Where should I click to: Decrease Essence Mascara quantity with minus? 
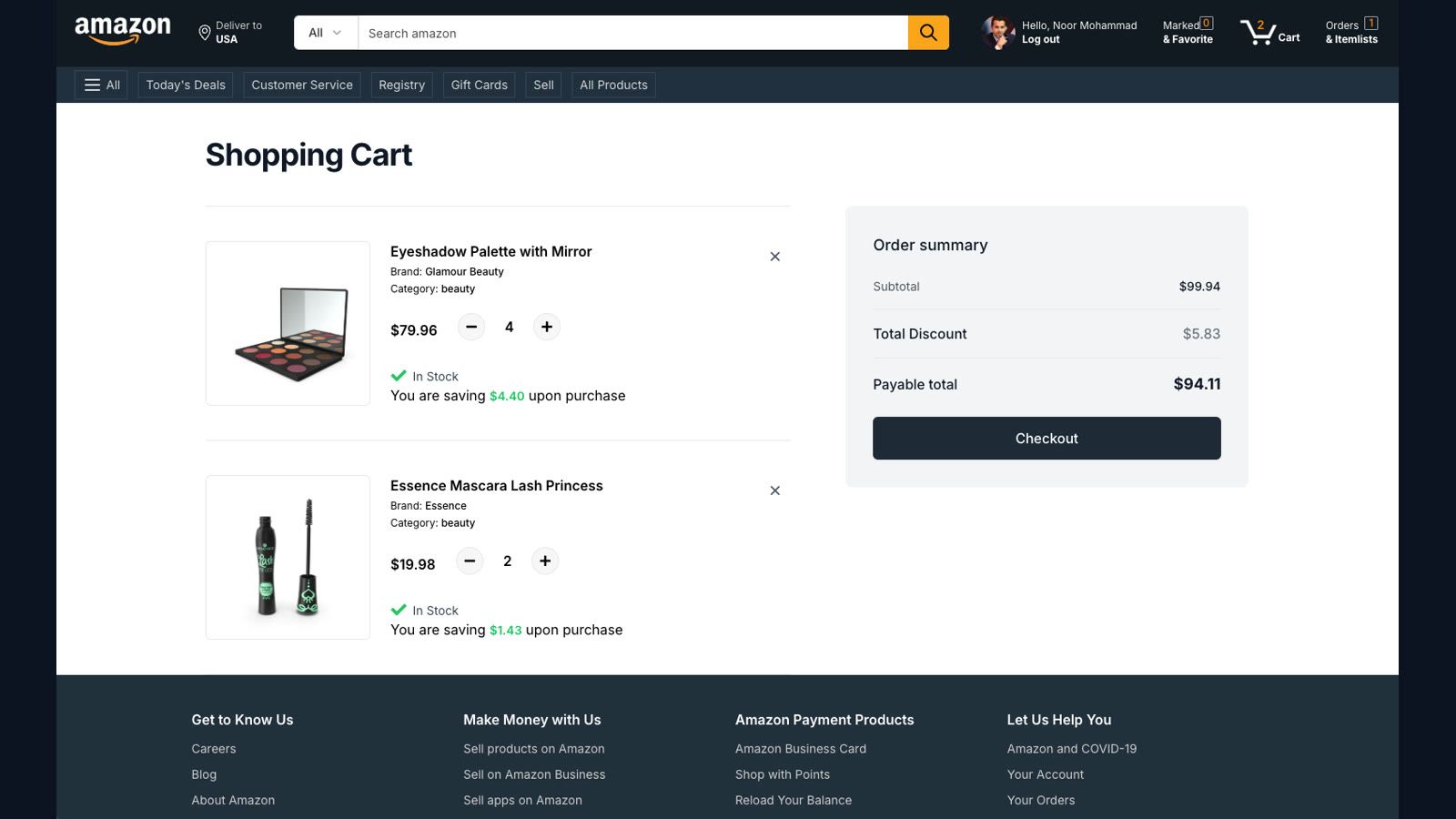[x=470, y=561]
